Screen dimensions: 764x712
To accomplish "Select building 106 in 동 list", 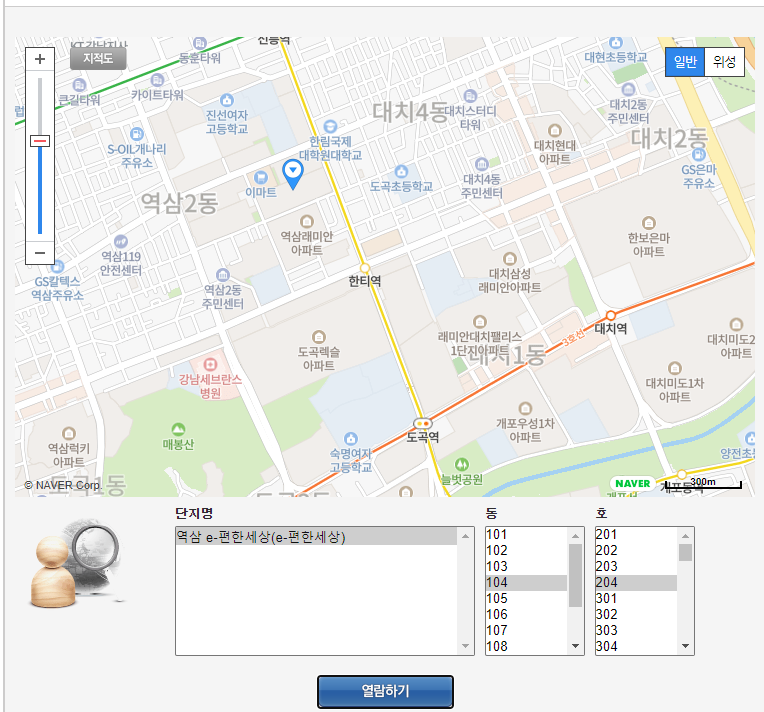I will tap(526, 615).
